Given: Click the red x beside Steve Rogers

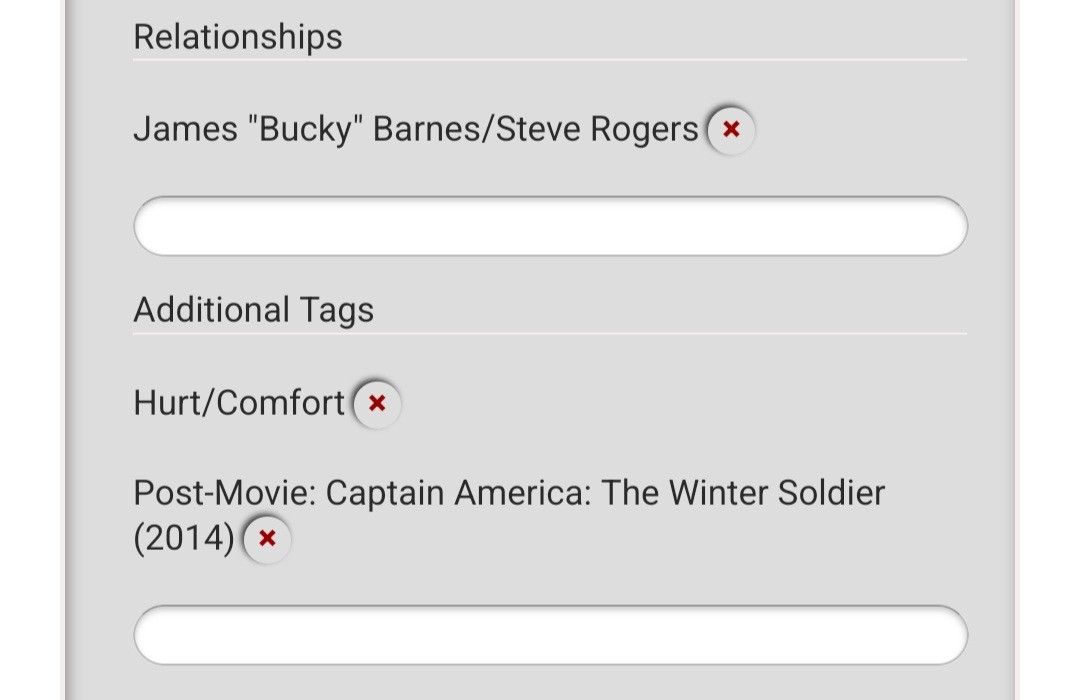Looking at the screenshot, I should [731, 130].
